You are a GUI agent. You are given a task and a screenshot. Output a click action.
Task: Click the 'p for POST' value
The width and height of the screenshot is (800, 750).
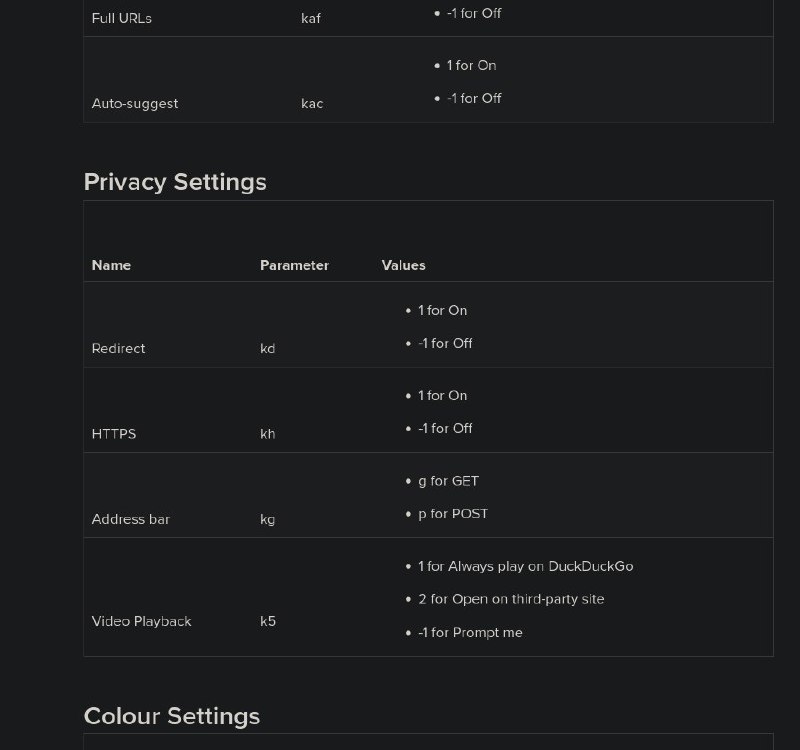point(453,514)
